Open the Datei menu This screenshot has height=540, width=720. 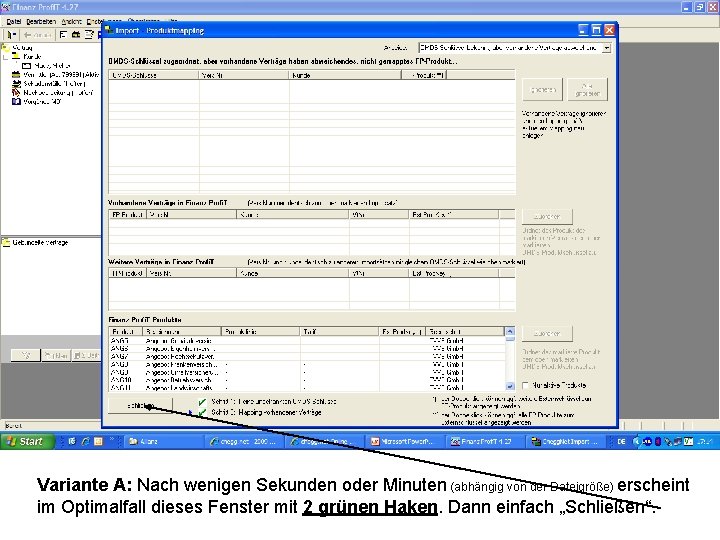(x=13, y=22)
